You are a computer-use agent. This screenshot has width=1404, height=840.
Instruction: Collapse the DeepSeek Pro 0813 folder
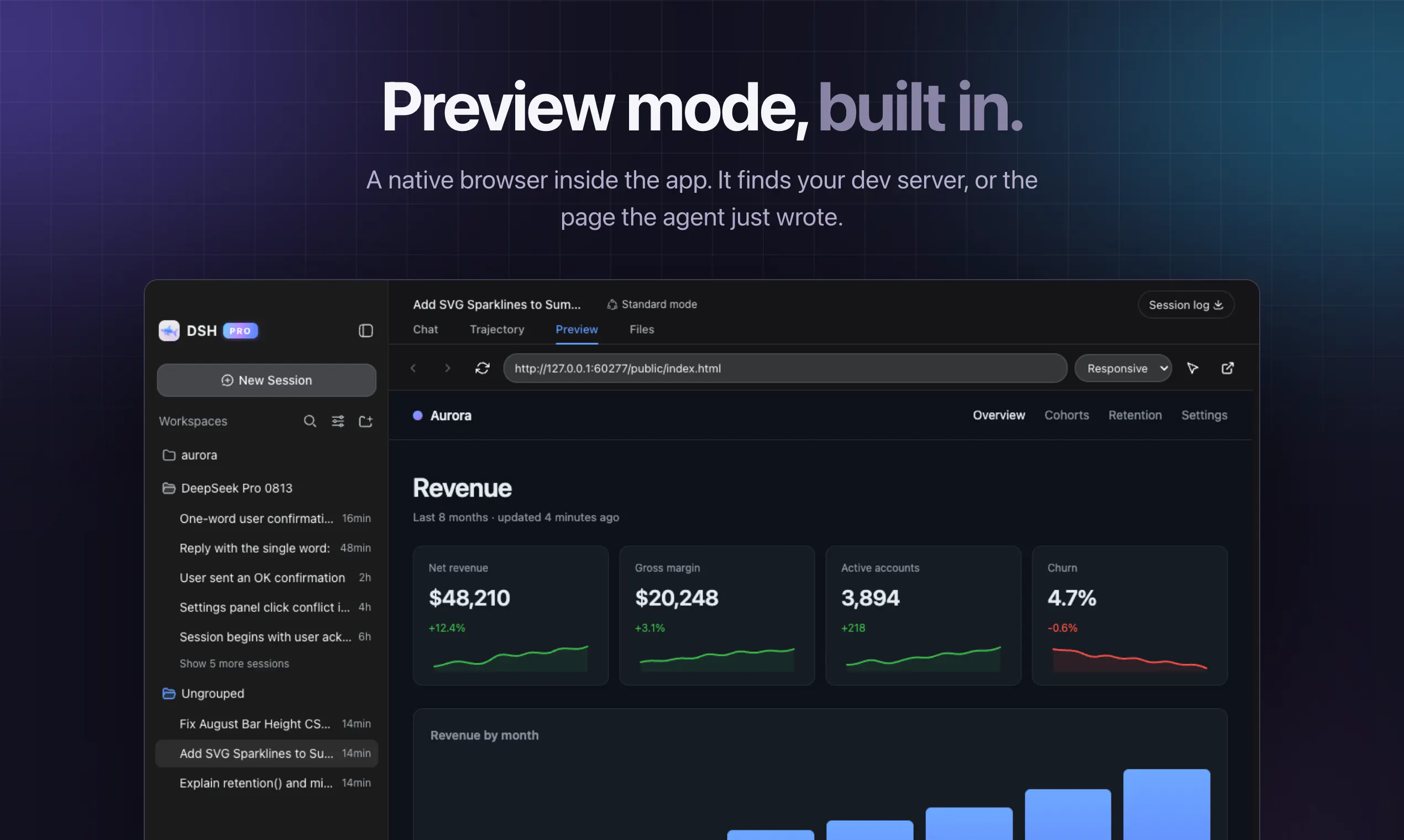tap(266, 488)
